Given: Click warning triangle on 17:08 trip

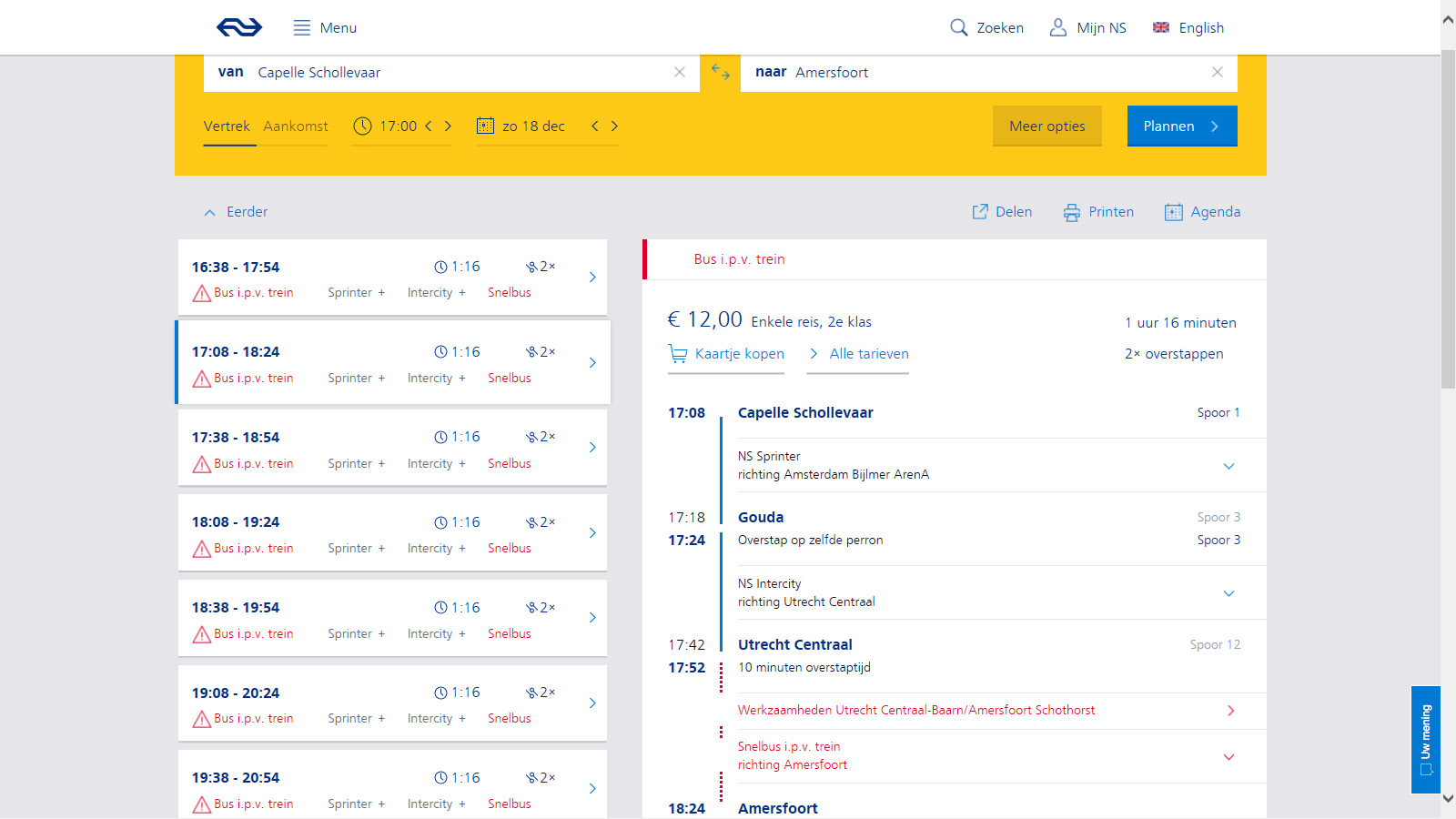Looking at the screenshot, I should pos(202,379).
